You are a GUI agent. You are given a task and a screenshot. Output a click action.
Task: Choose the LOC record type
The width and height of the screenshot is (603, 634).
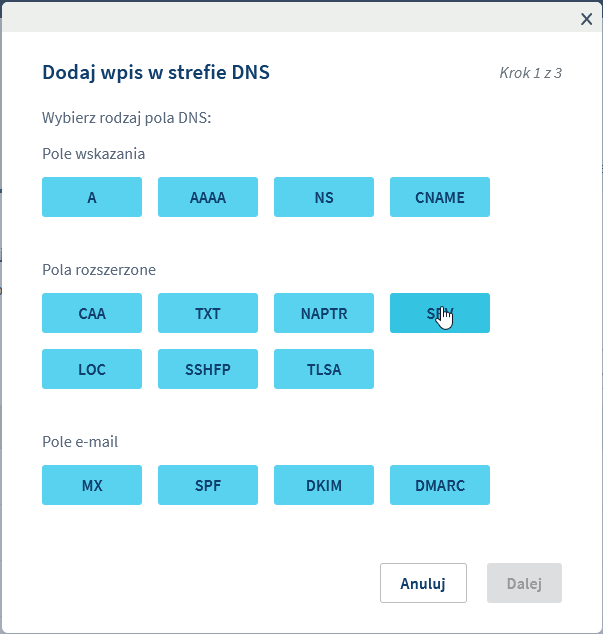click(x=92, y=369)
